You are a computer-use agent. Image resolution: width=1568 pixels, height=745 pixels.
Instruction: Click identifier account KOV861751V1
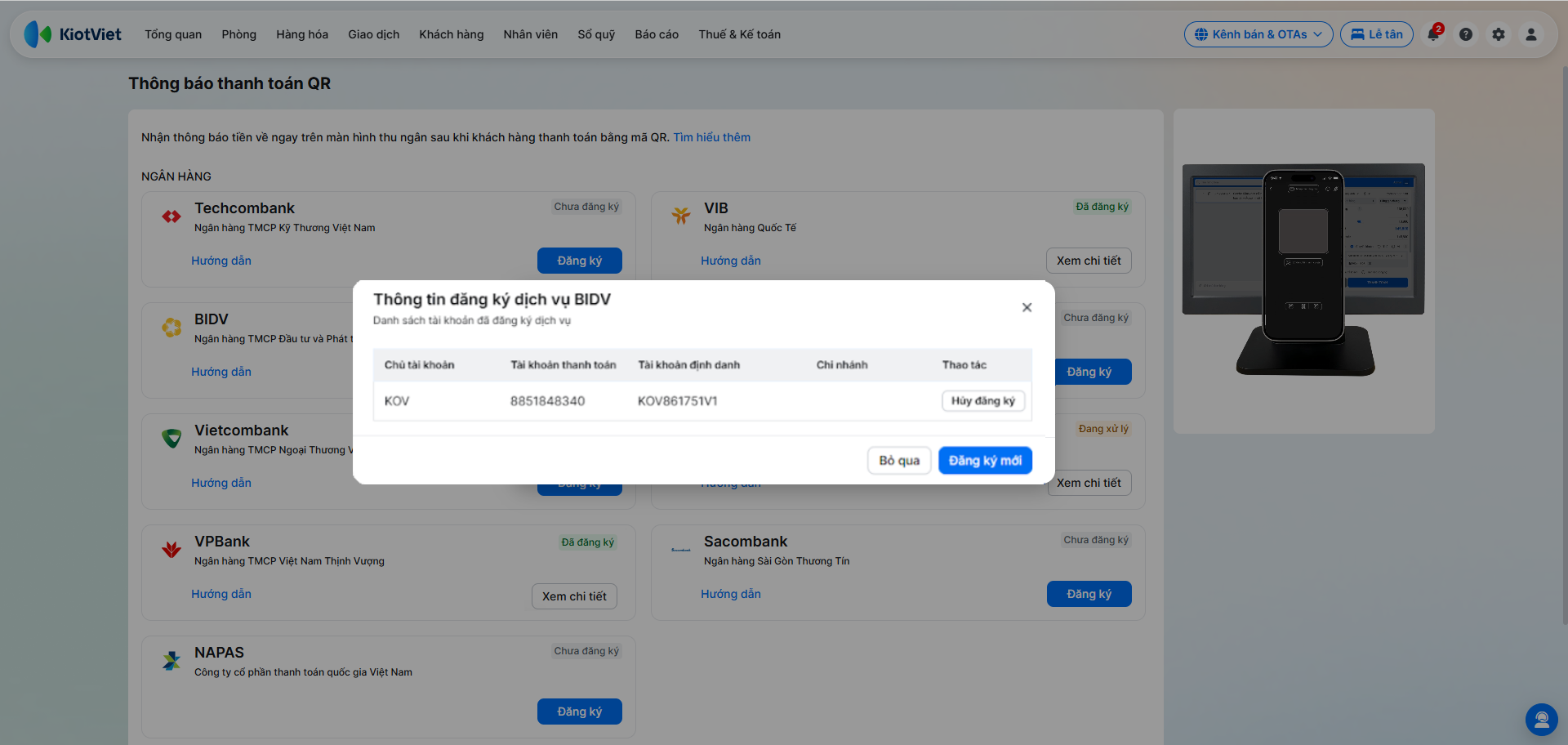point(678,401)
